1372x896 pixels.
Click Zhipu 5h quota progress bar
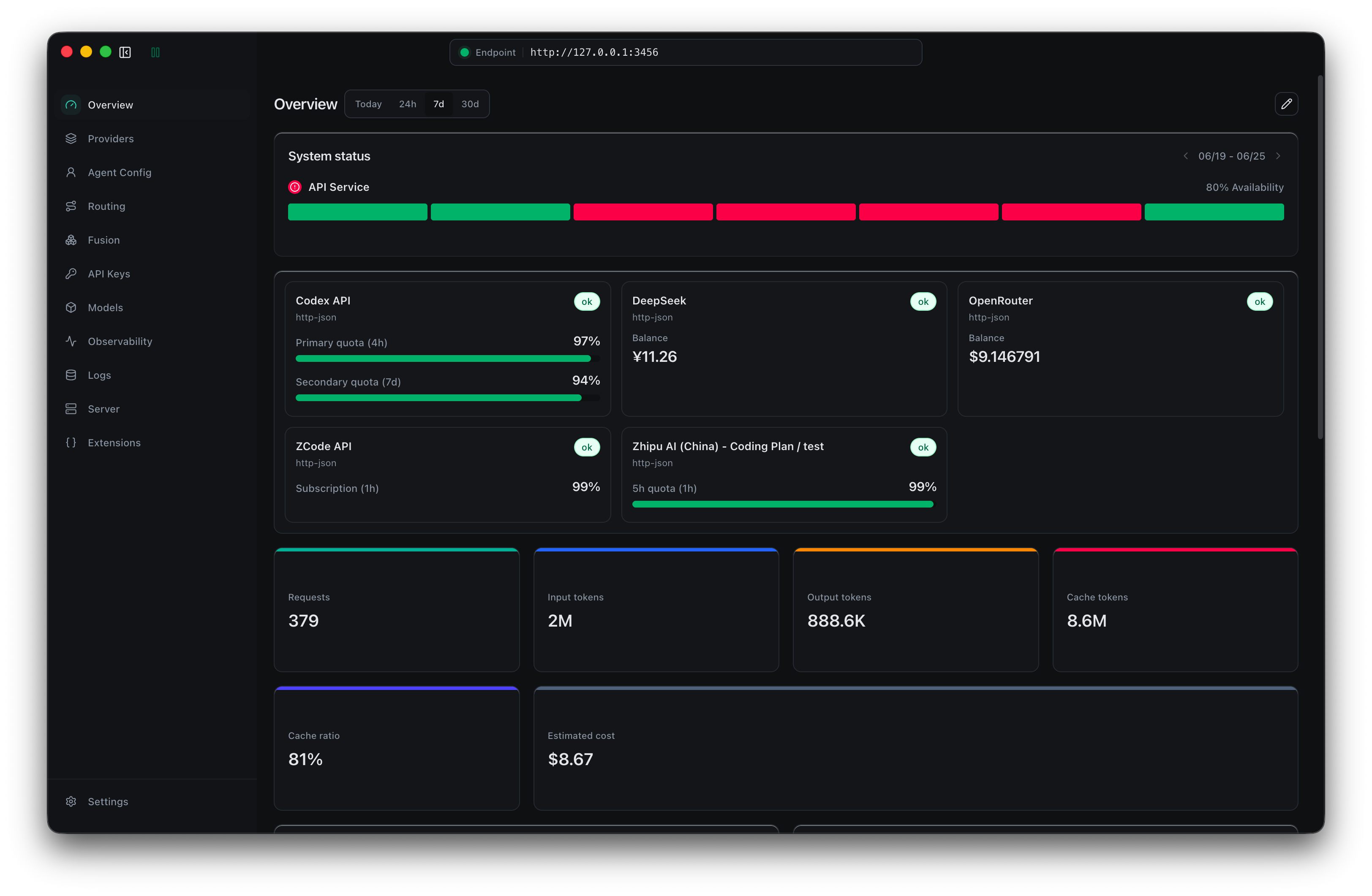(x=784, y=504)
